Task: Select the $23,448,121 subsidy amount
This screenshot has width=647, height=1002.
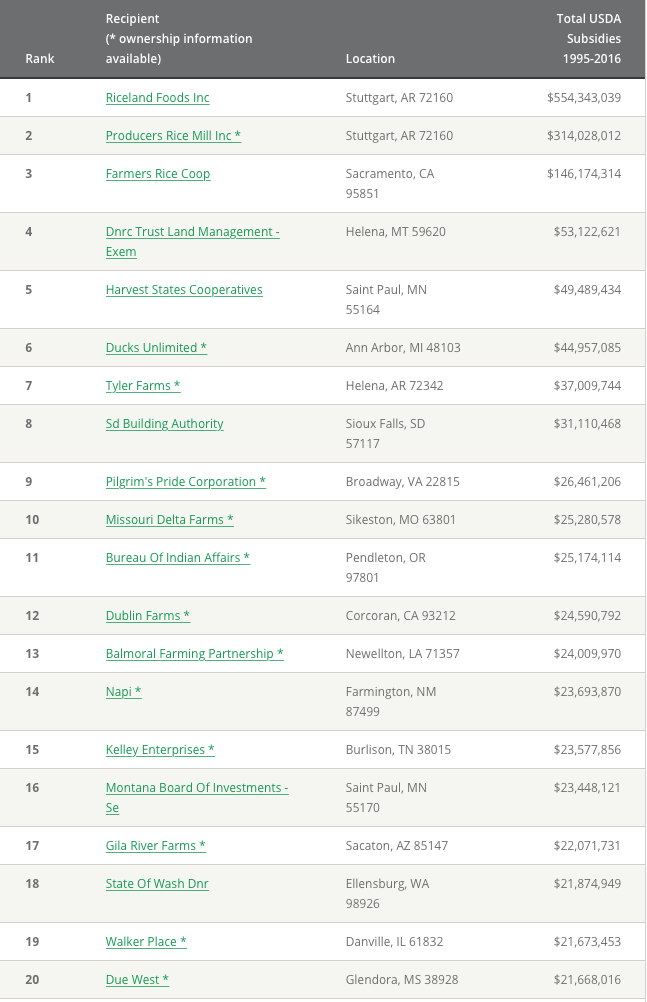Action: point(587,788)
